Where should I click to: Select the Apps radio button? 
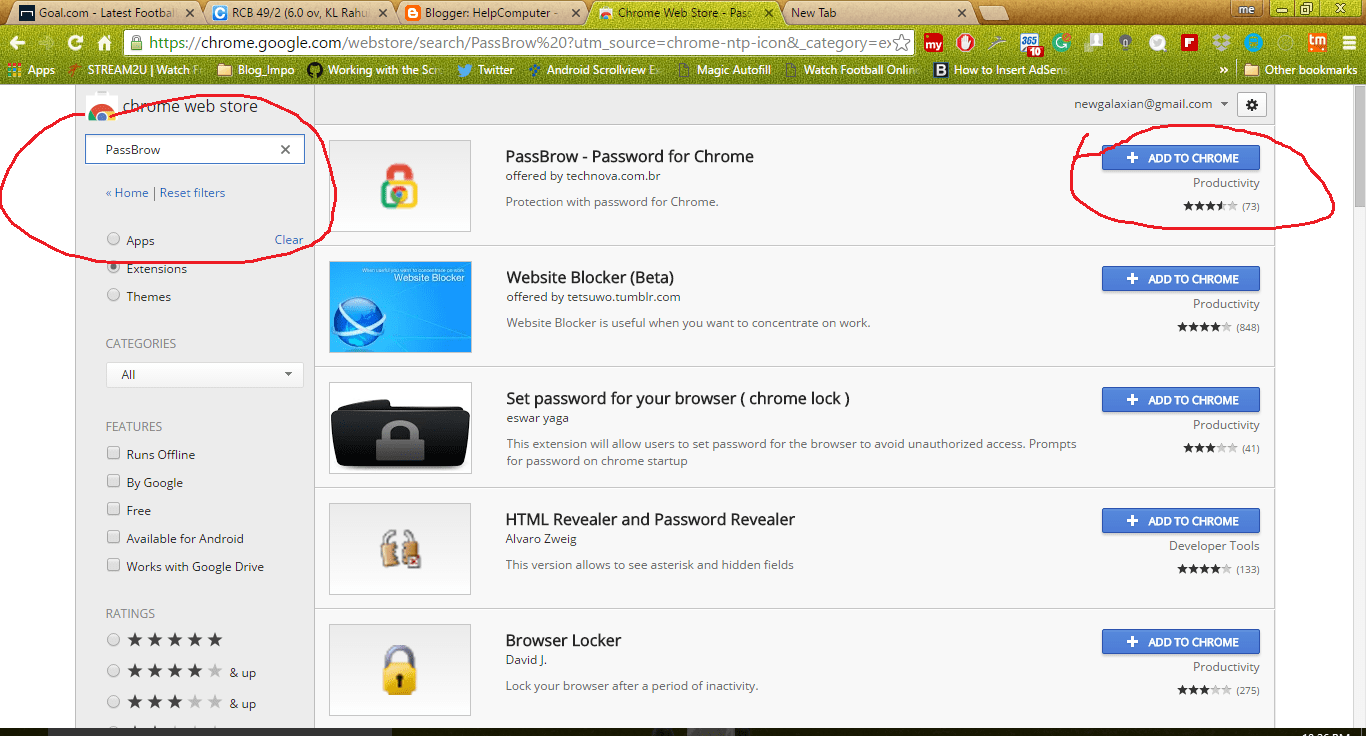pos(113,239)
